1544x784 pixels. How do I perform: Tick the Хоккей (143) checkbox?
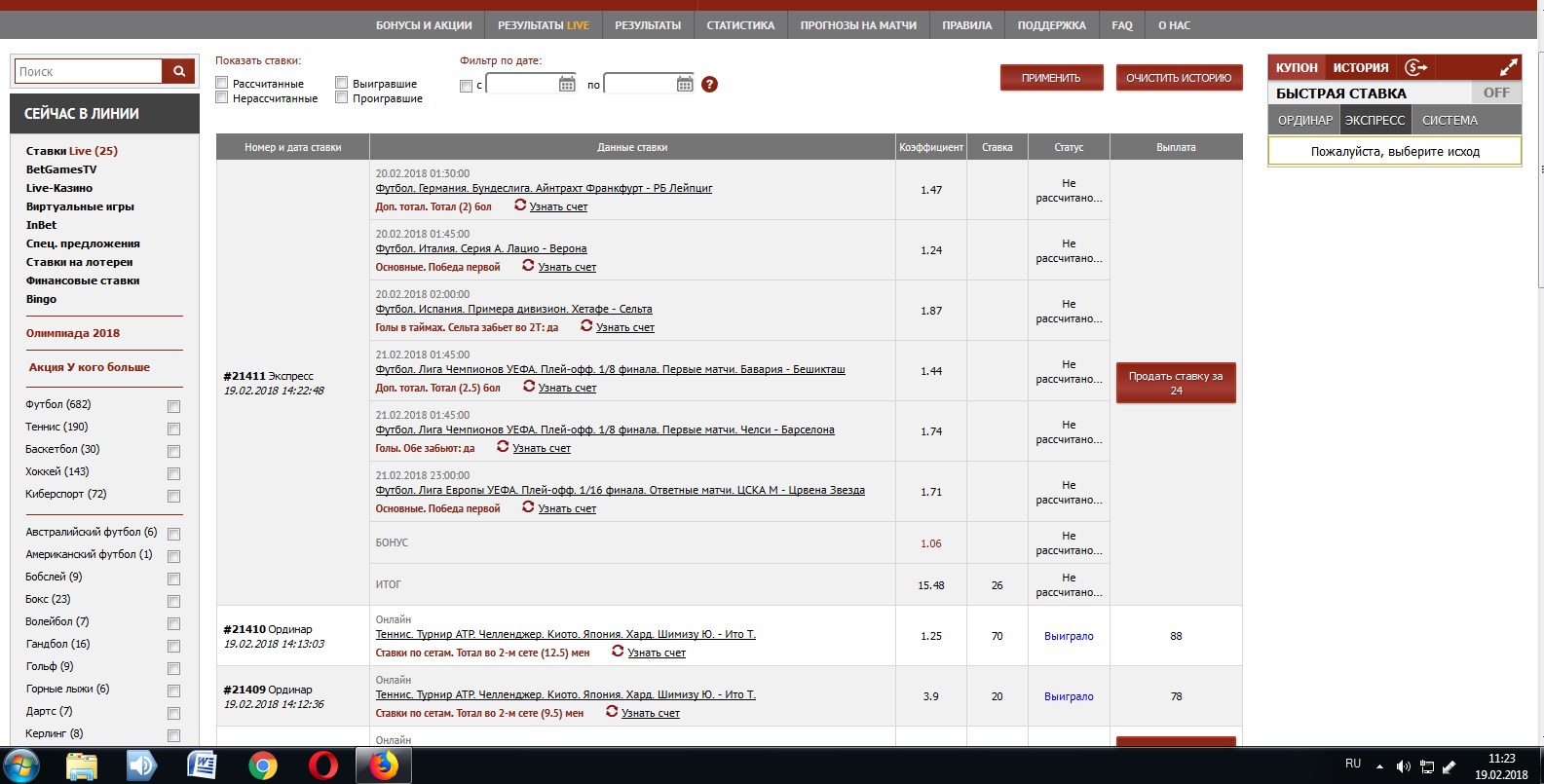point(173,473)
